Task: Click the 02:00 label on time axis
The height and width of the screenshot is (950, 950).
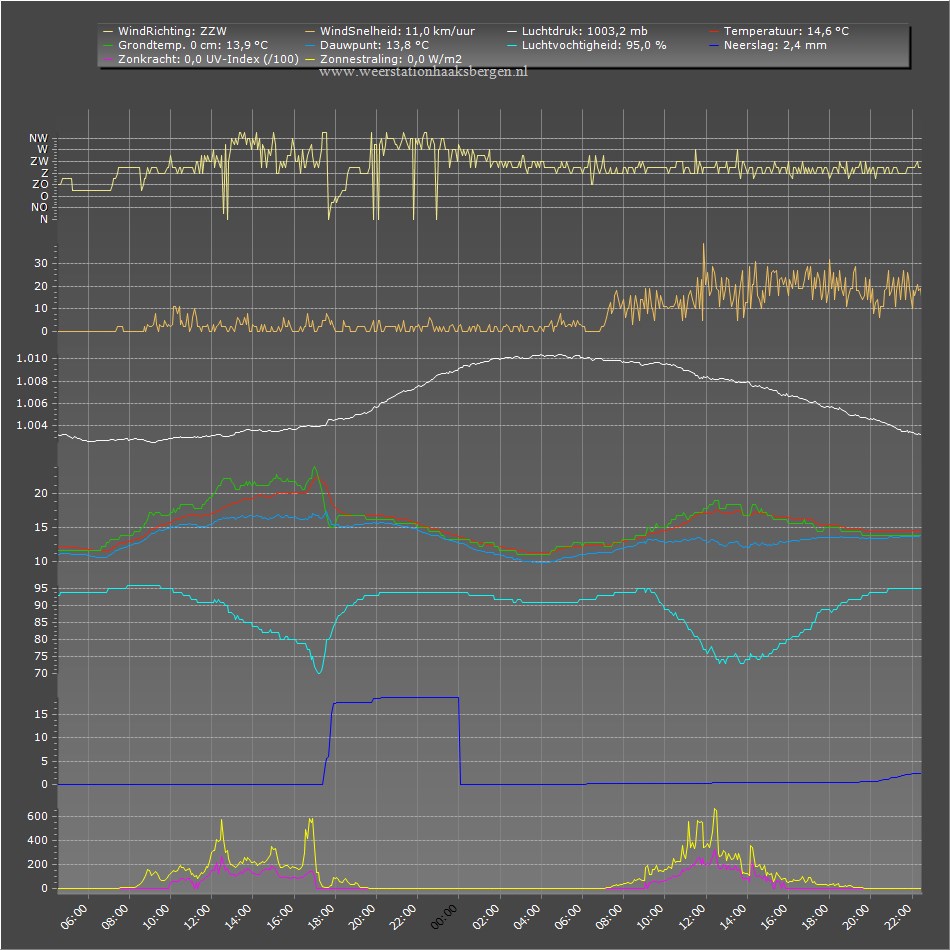Action: (x=486, y=917)
